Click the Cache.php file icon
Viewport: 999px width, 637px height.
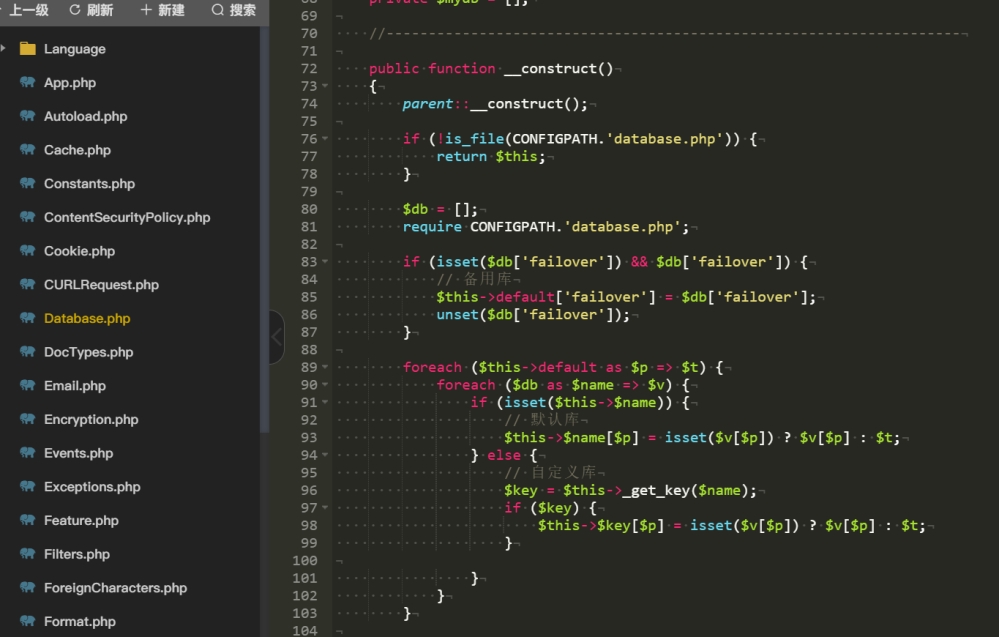(x=27, y=150)
